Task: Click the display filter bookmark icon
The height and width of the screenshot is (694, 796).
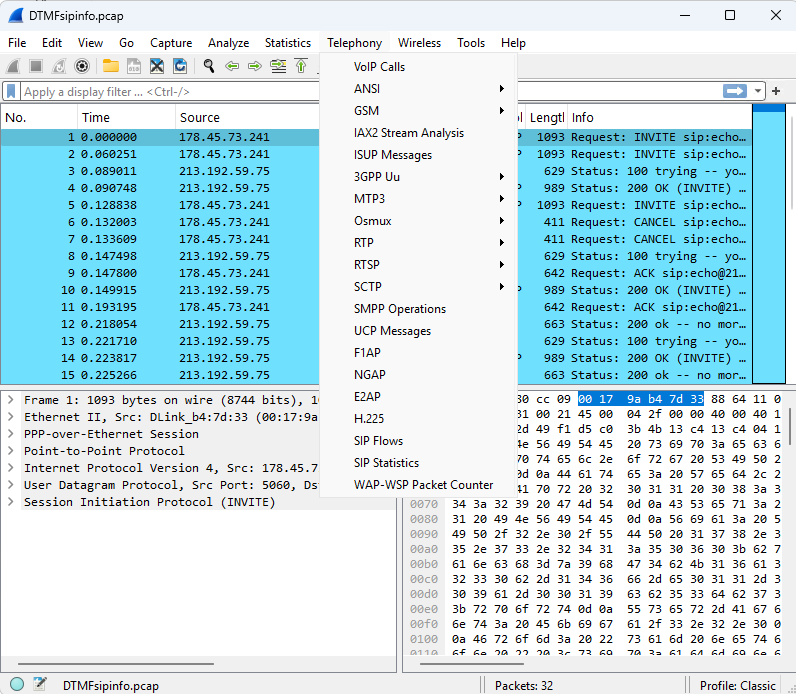Action: pos(12,91)
